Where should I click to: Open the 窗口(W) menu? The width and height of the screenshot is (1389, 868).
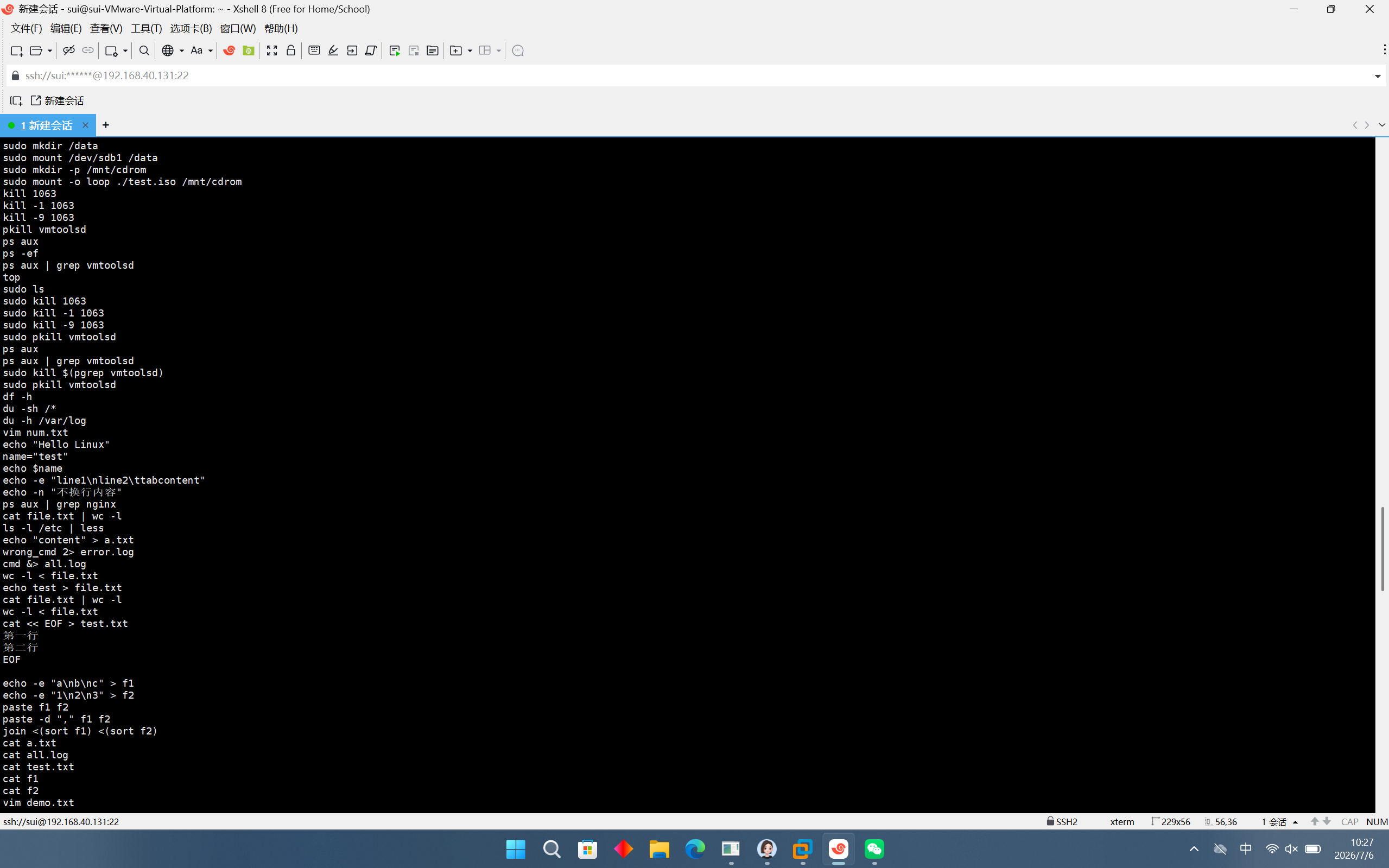coord(238,28)
